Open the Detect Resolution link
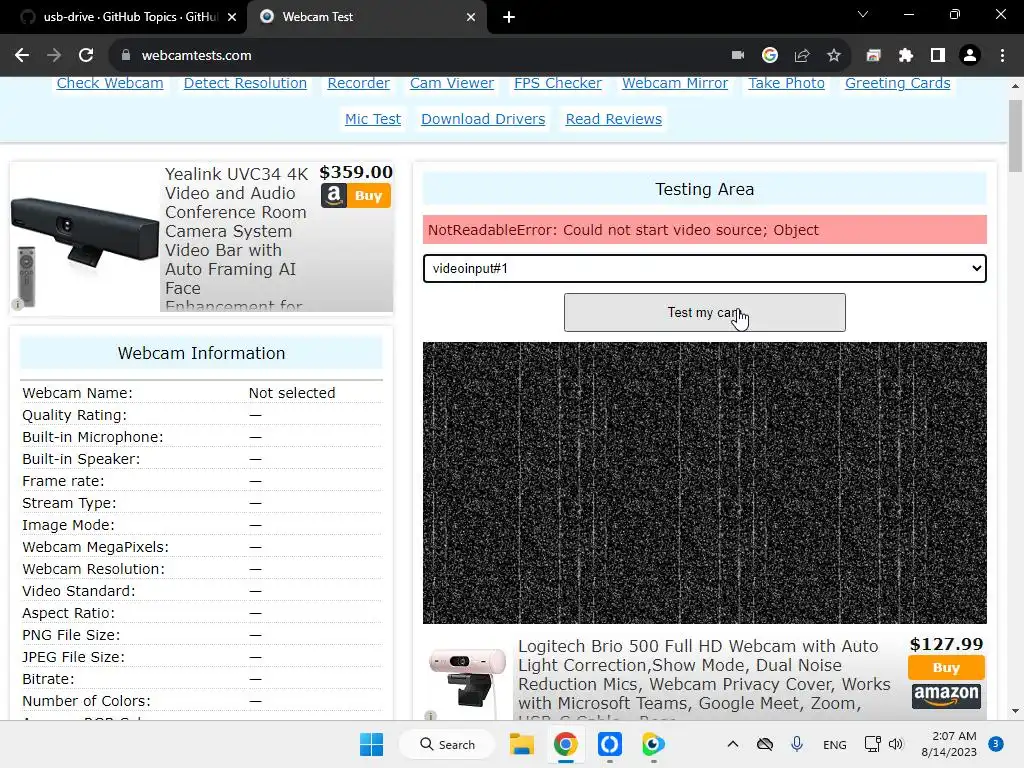This screenshot has height=768, width=1024. pyautogui.click(x=245, y=83)
